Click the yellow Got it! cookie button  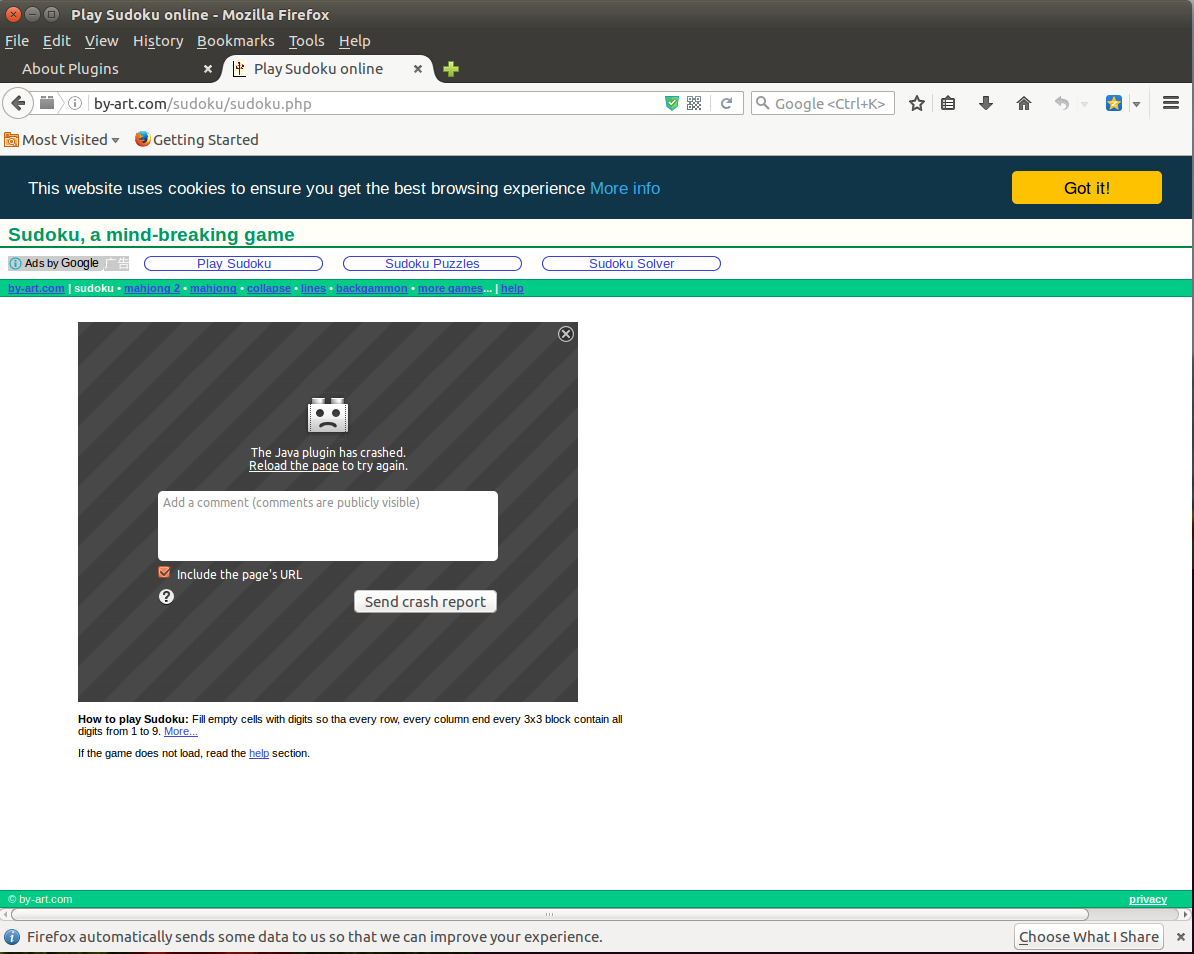tap(1086, 188)
